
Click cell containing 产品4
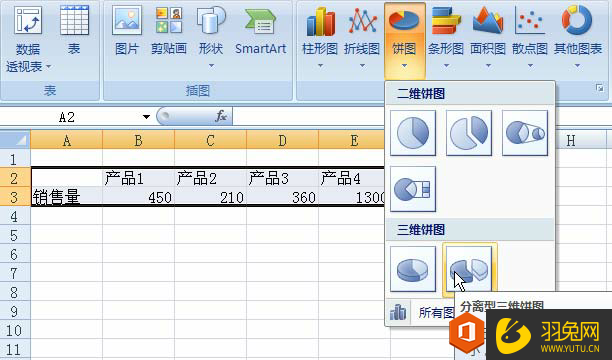click(x=352, y=178)
